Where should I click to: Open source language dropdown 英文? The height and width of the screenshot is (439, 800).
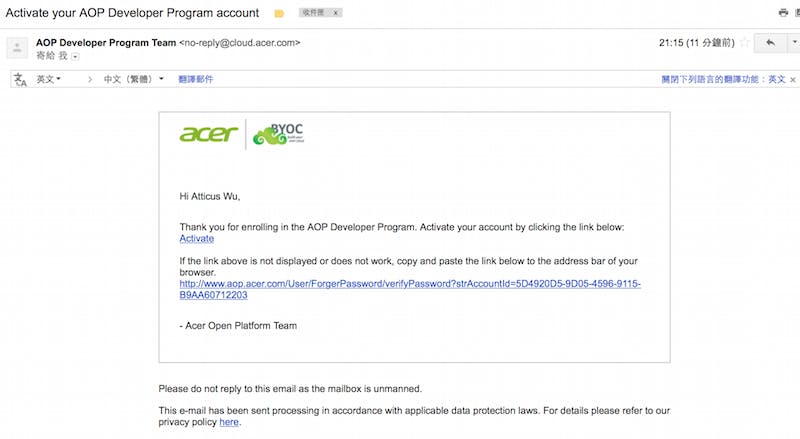pyautogui.click(x=48, y=79)
